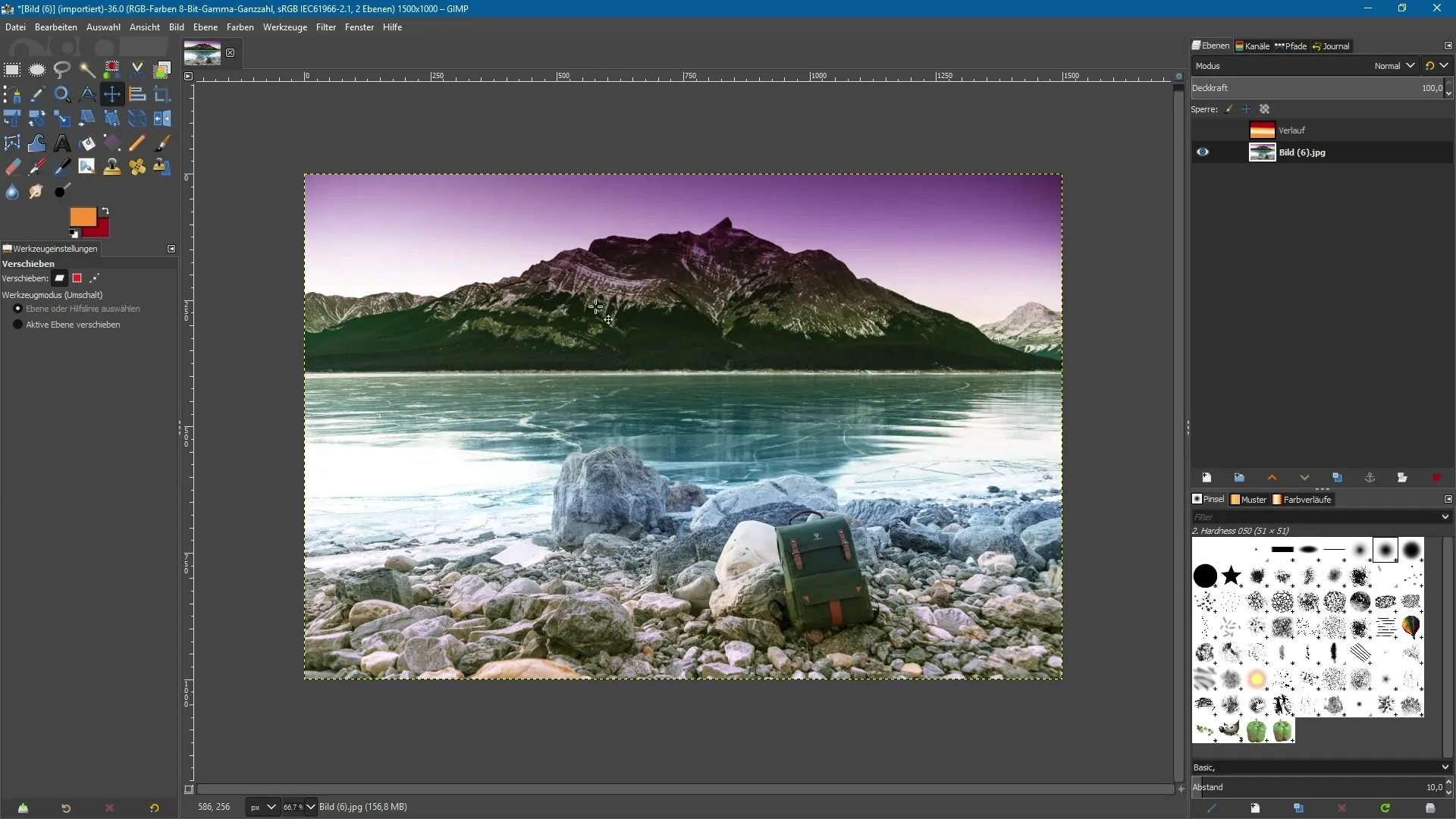Set move target to selection
Screen dimensions: 1456x819
[77, 278]
